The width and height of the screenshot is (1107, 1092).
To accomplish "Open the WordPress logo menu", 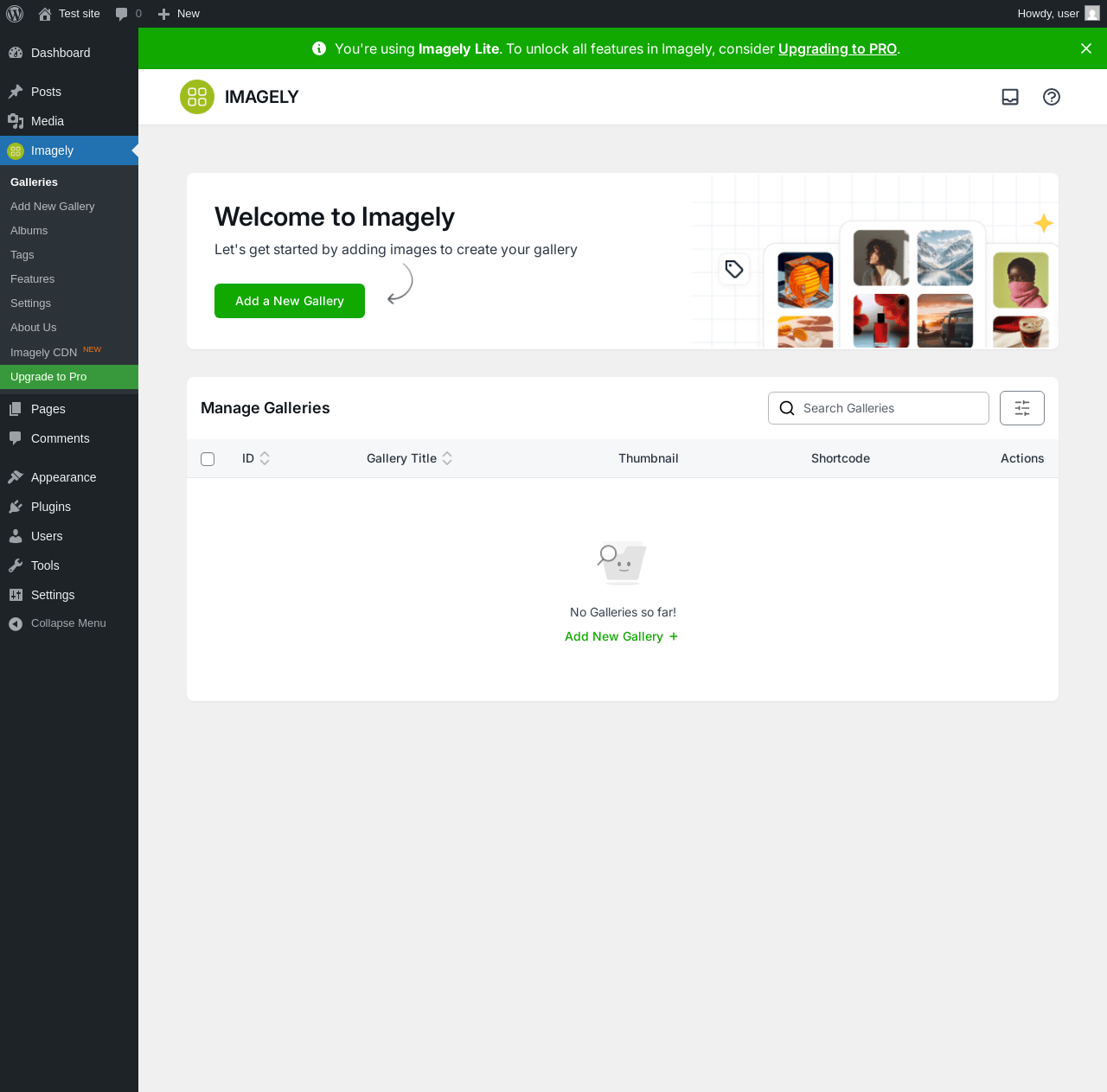I will tap(15, 14).
